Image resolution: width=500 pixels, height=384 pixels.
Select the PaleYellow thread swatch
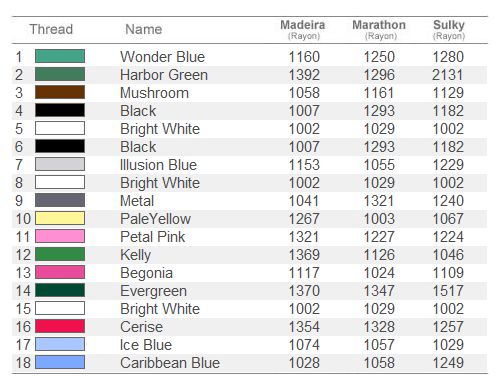pos(60,218)
